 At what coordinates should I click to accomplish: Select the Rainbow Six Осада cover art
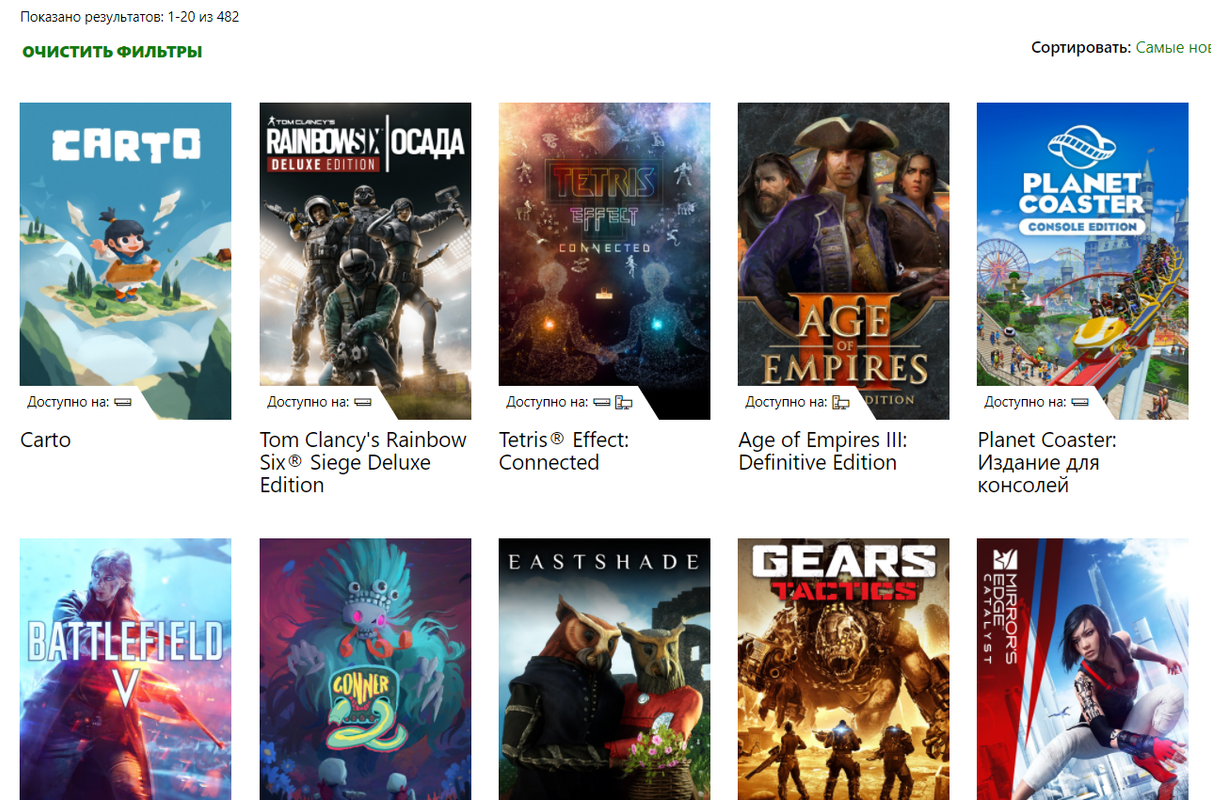(365, 260)
